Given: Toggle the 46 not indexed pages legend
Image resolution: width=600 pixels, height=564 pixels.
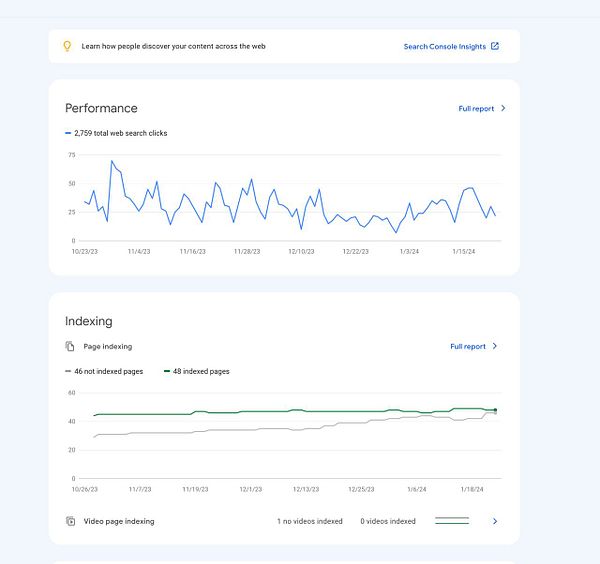Looking at the screenshot, I should click(104, 371).
